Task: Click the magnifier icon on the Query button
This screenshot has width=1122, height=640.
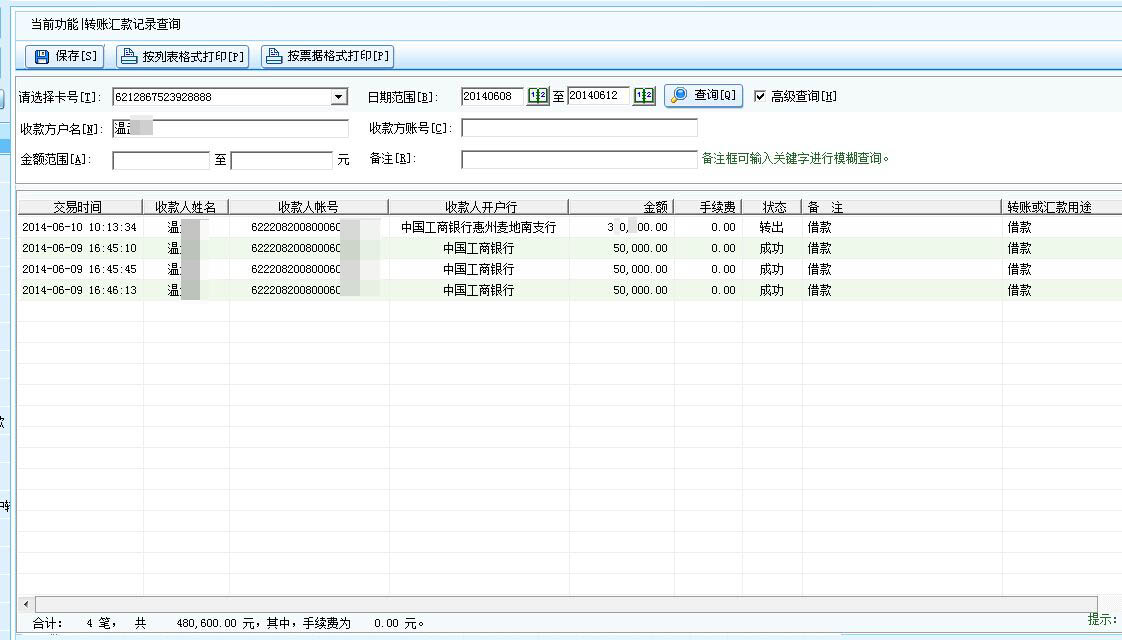Action: click(x=680, y=96)
